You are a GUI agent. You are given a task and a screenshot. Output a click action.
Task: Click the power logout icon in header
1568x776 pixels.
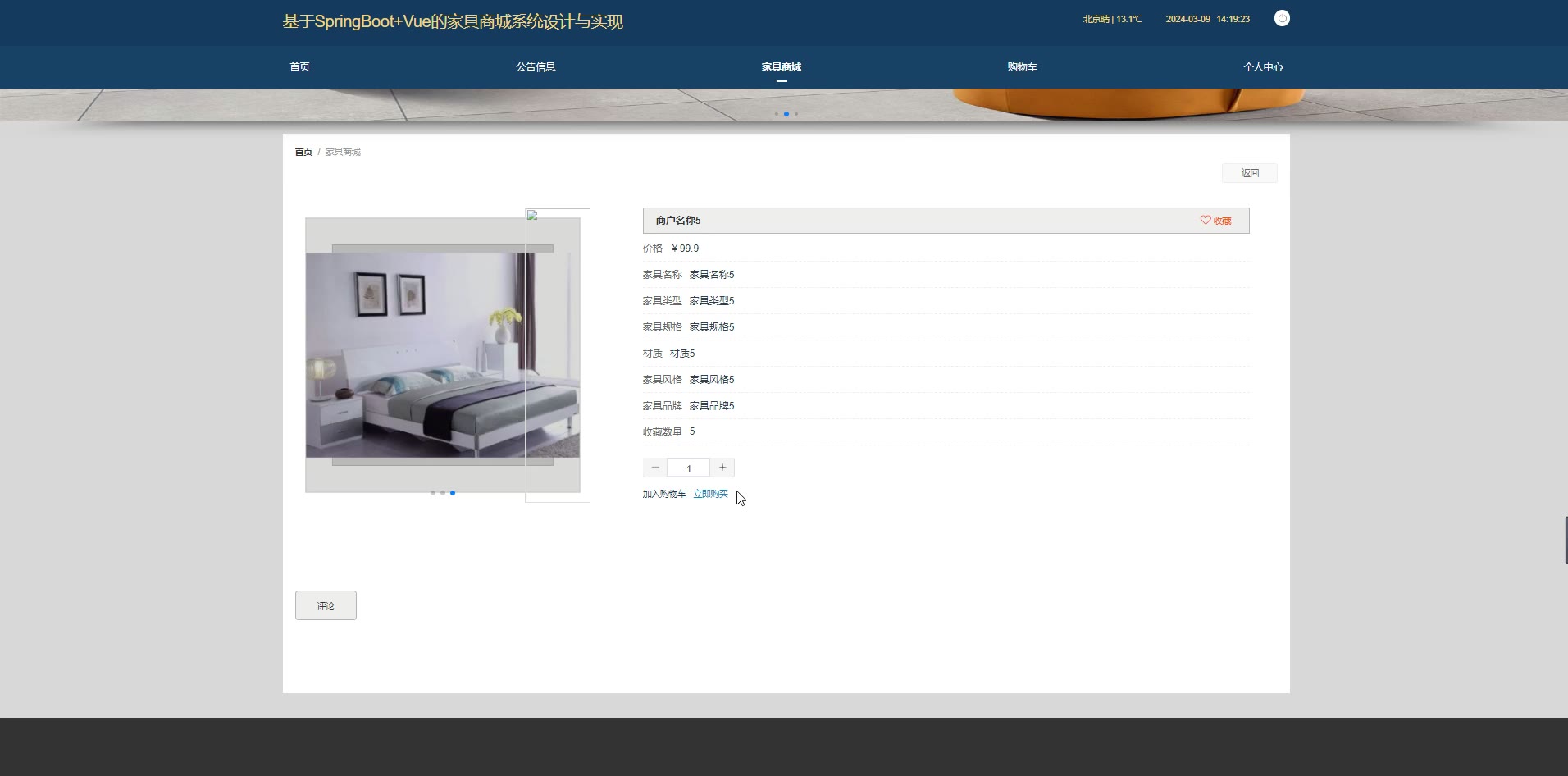click(x=1282, y=18)
